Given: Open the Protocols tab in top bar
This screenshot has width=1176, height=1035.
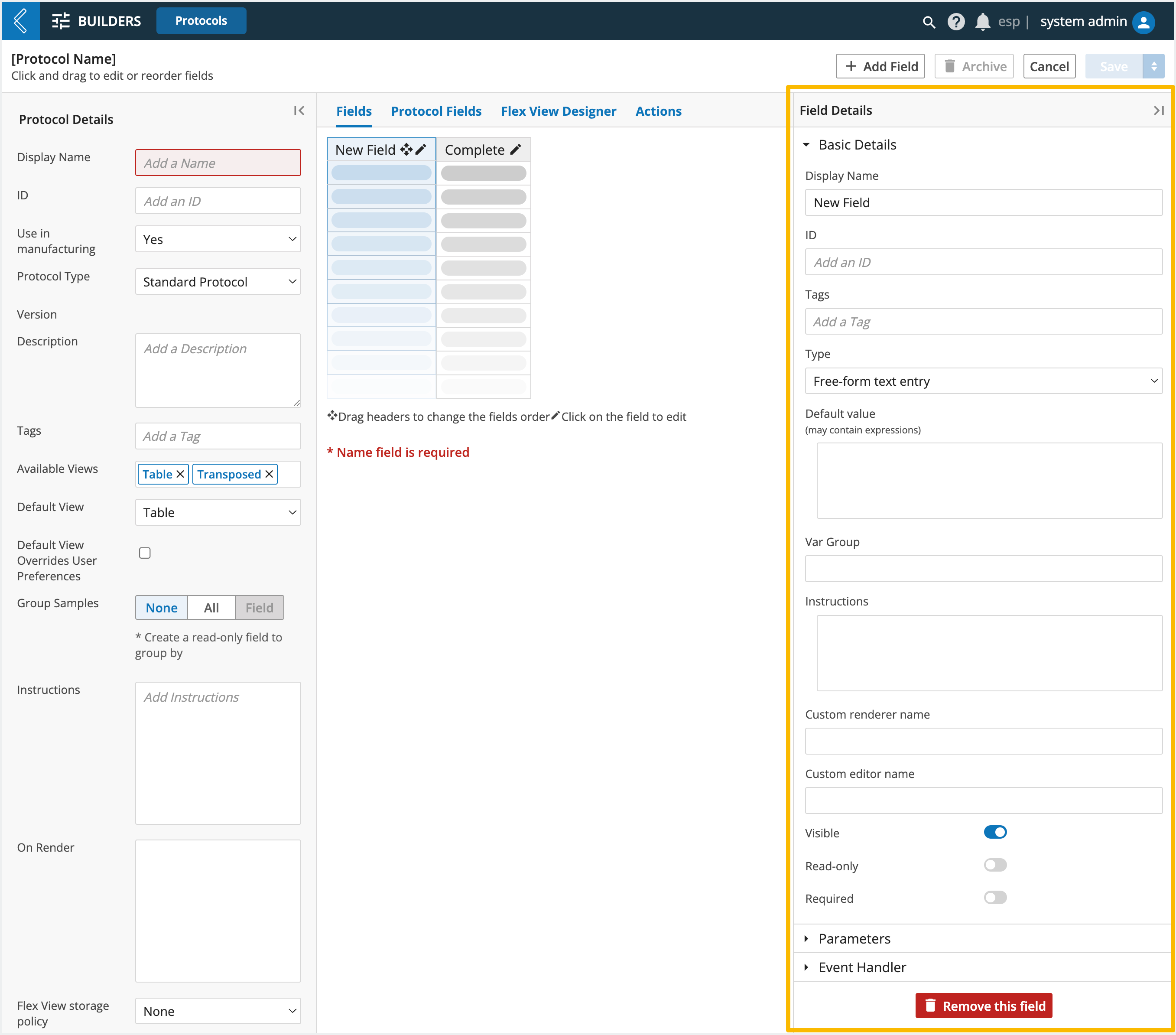Looking at the screenshot, I should click(x=201, y=21).
